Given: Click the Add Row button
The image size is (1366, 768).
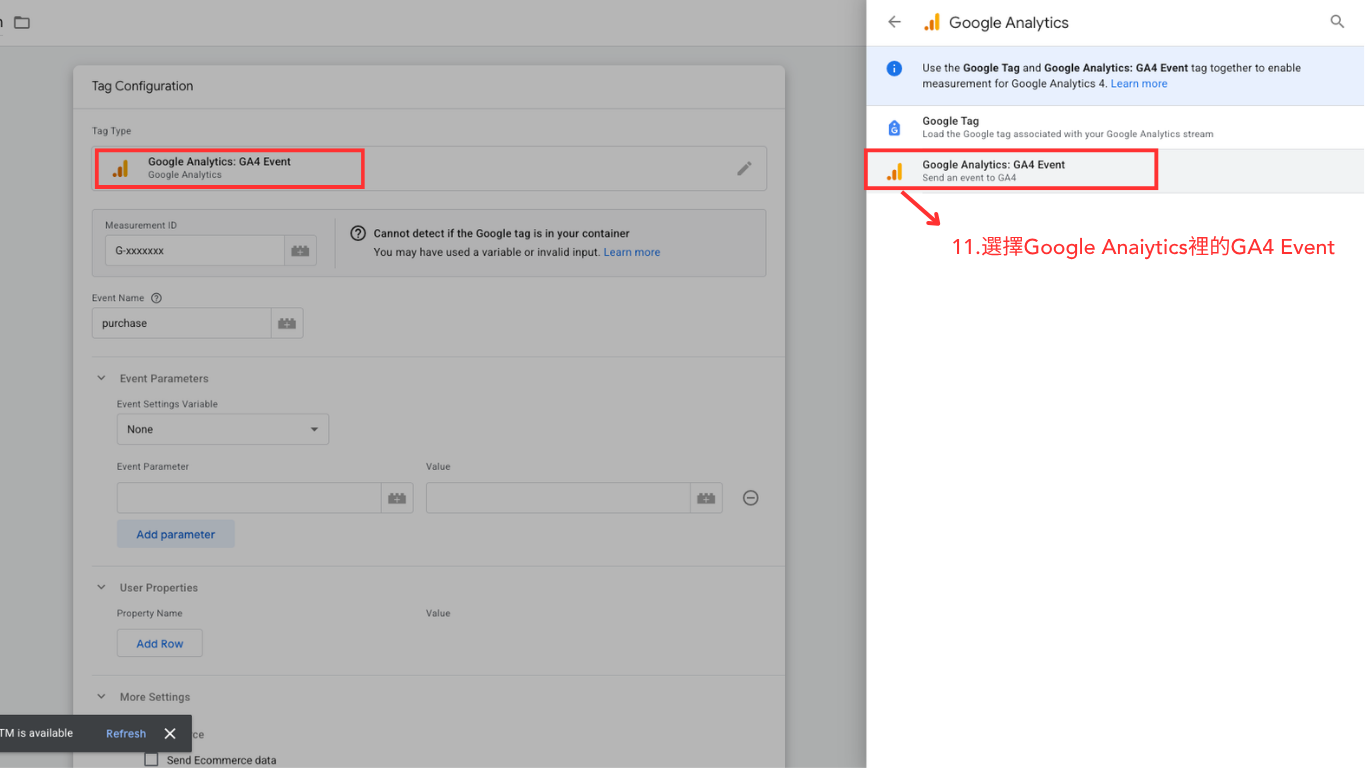Looking at the screenshot, I should 160,644.
